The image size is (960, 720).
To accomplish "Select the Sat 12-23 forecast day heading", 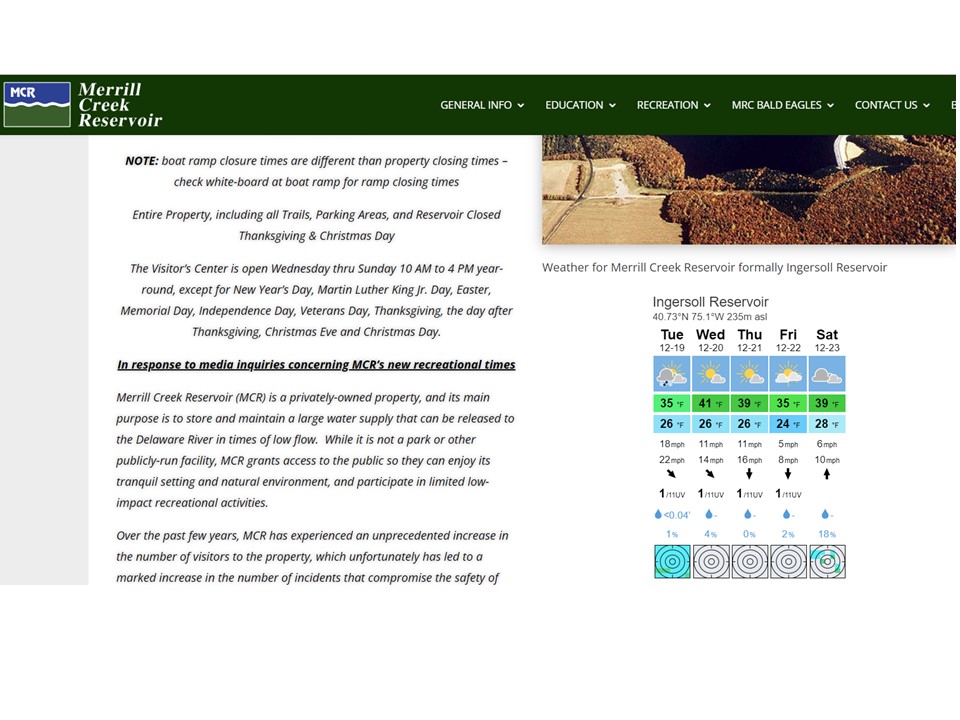I will pos(827,340).
